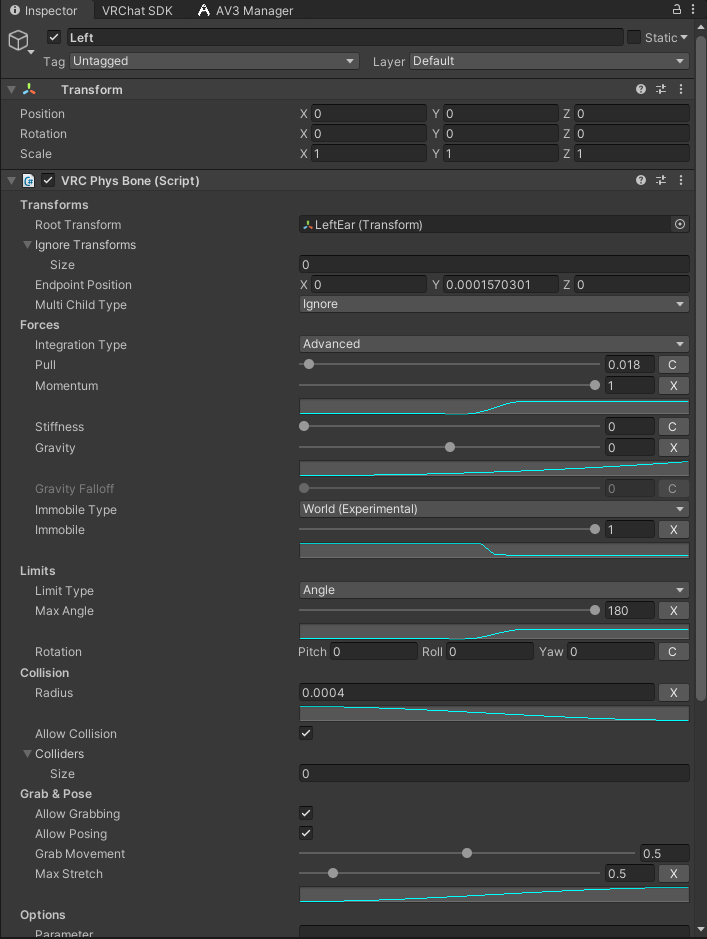
Task: Open Transform preset settings icon
Action: pos(661,89)
